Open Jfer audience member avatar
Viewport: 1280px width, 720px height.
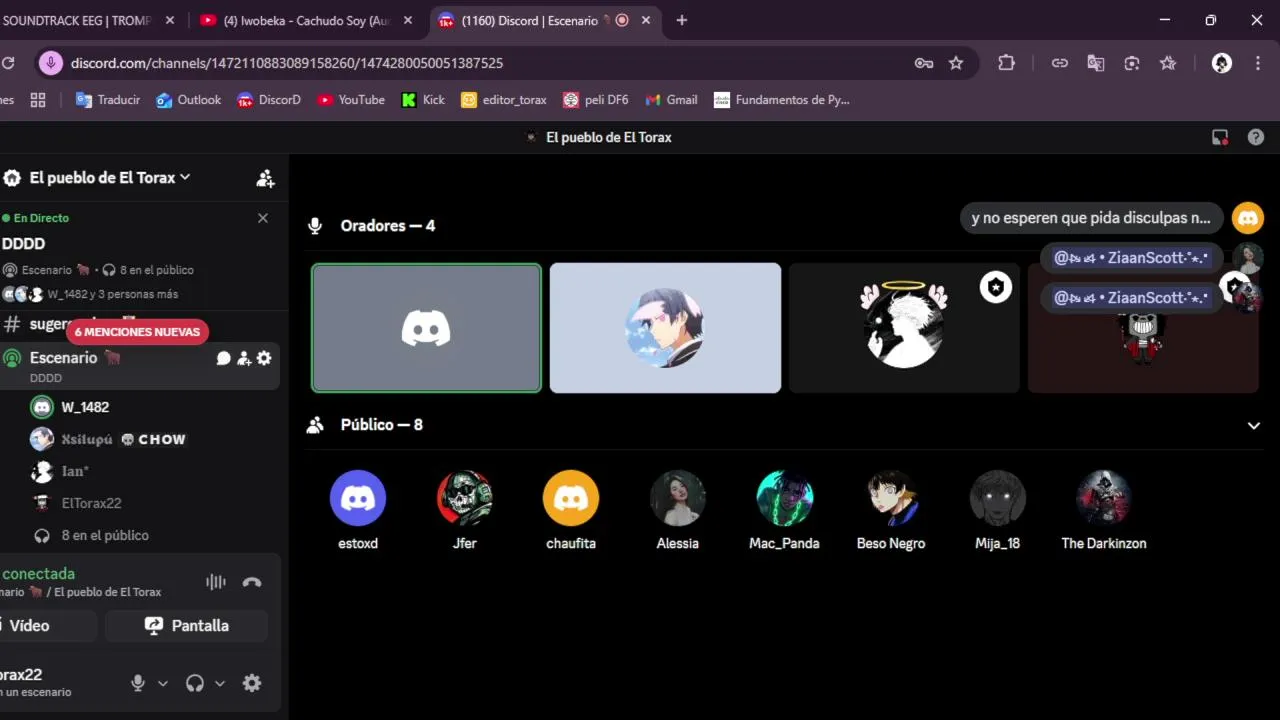[465, 498]
